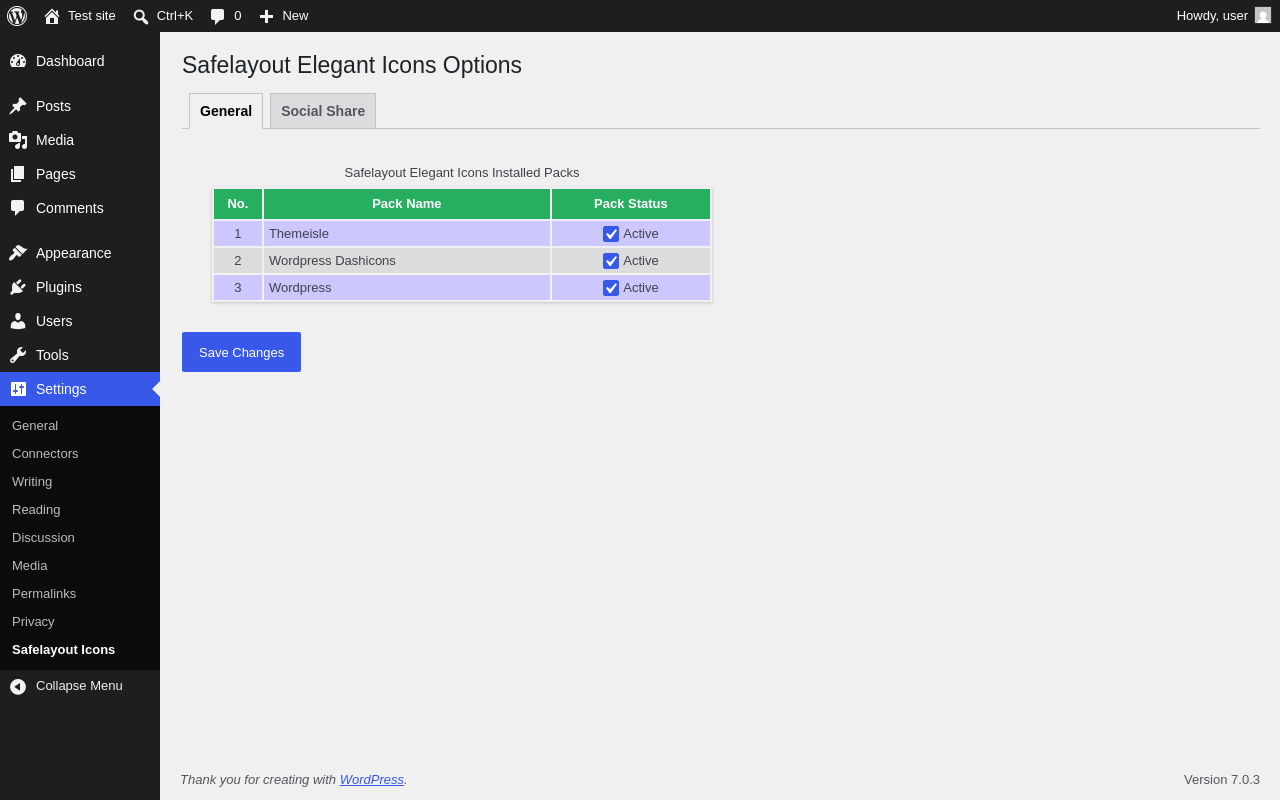Switch to the Social Share tab
Image resolution: width=1280 pixels, height=800 pixels.
point(323,111)
